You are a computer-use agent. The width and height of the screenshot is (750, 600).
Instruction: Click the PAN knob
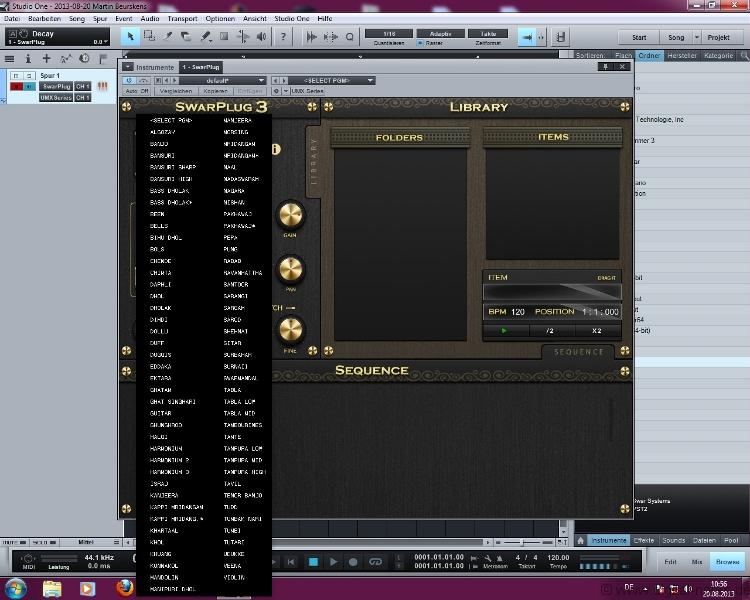point(291,270)
